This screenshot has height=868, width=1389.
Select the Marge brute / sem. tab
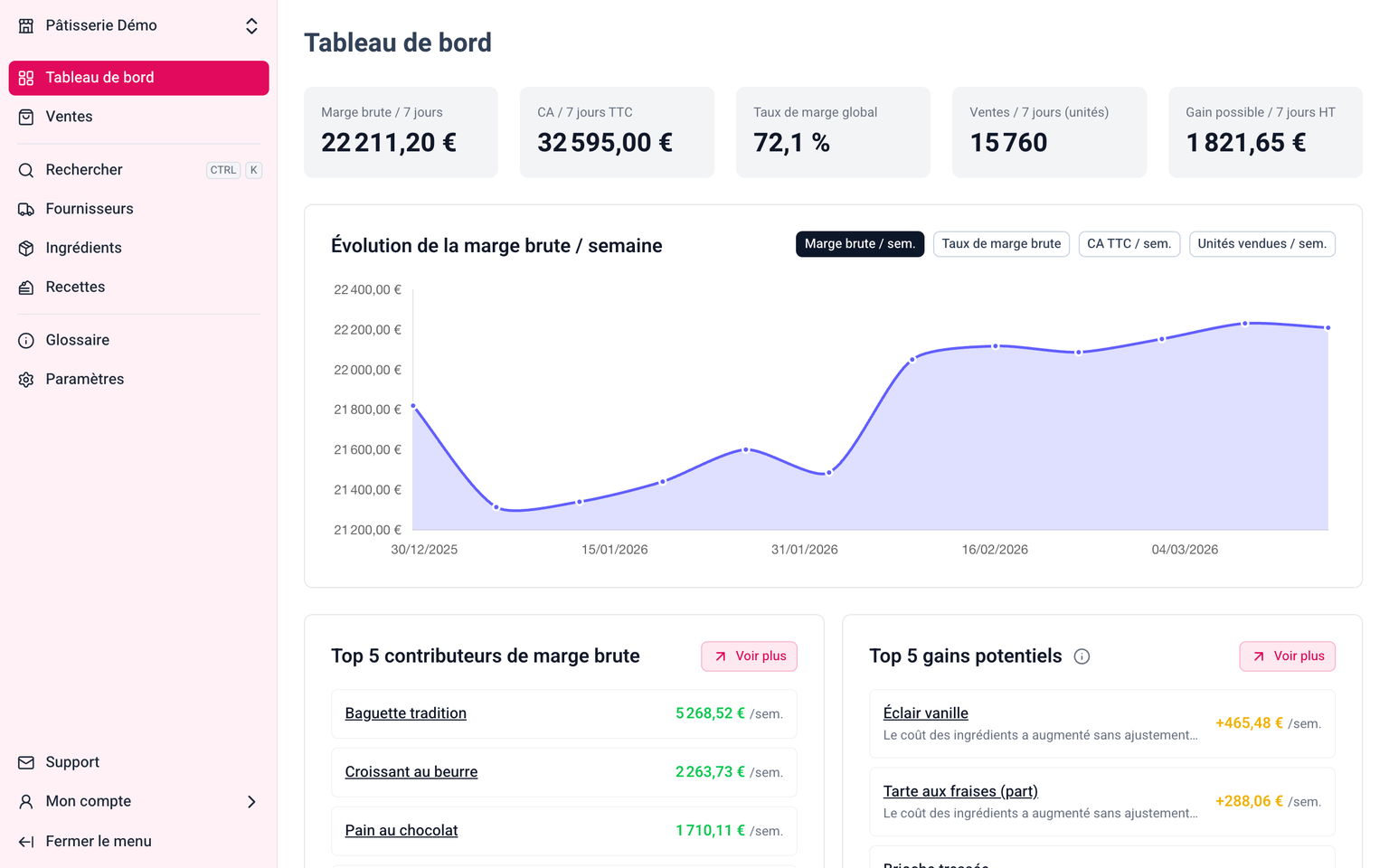point(859,244)
